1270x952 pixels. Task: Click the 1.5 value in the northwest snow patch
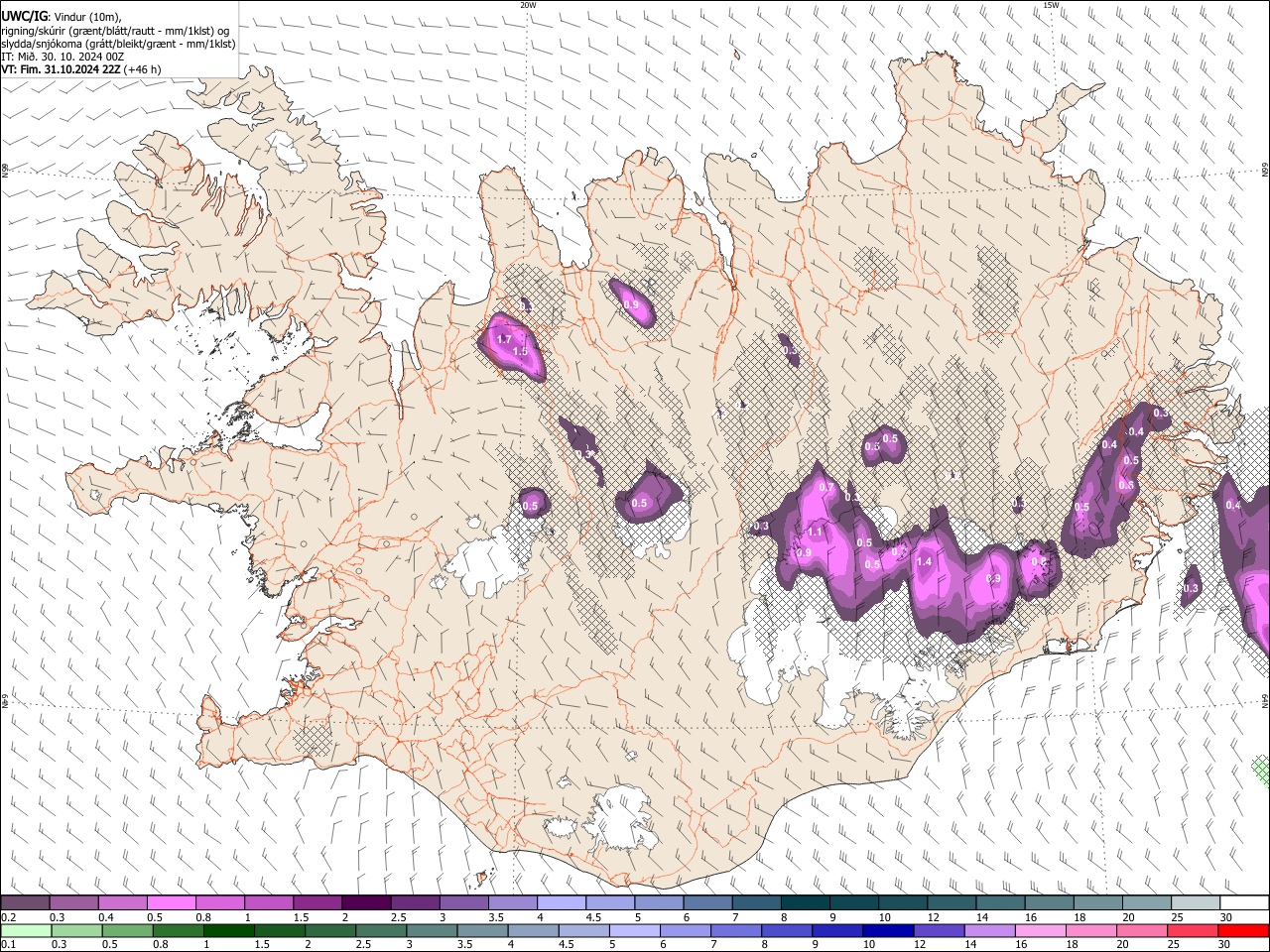click(520, 351)
